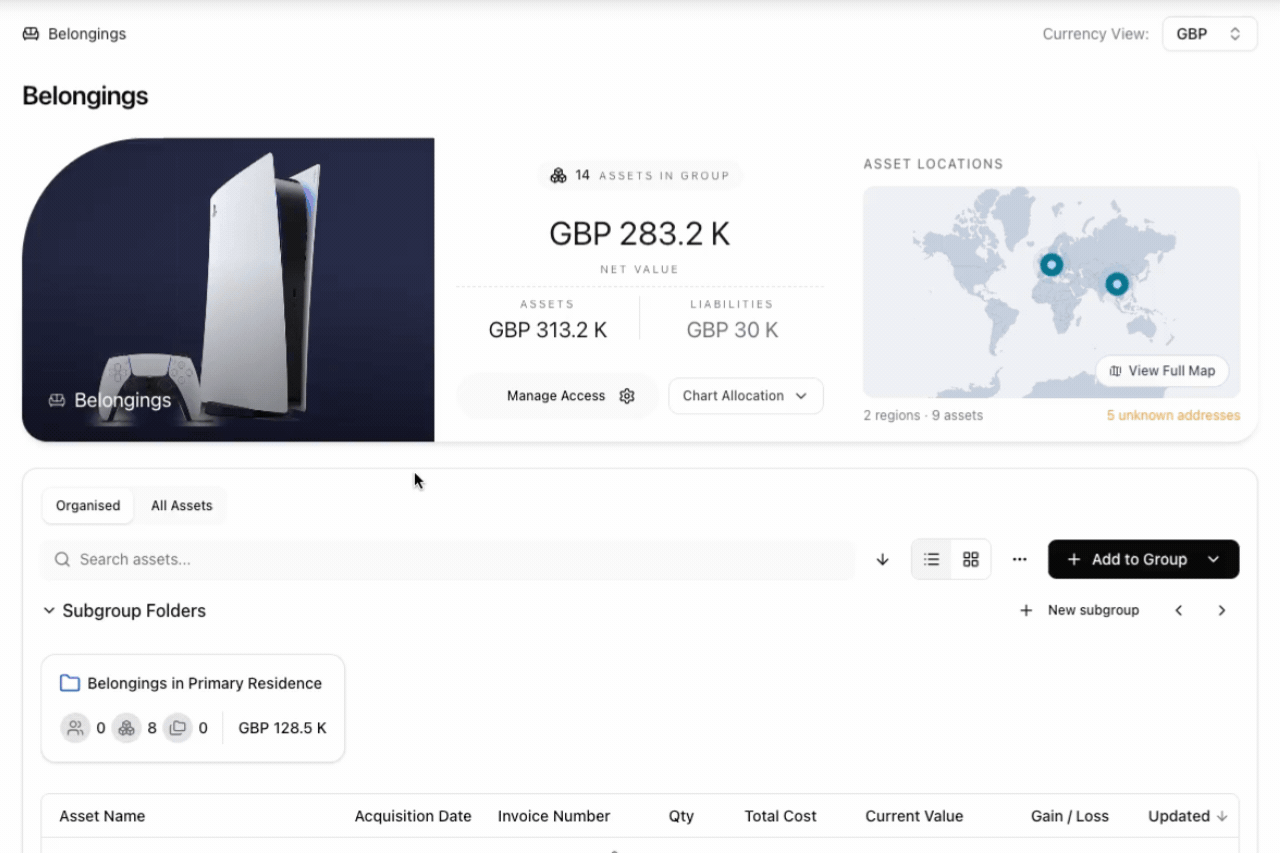Switch to the All Assets tab

click(182, 506)
